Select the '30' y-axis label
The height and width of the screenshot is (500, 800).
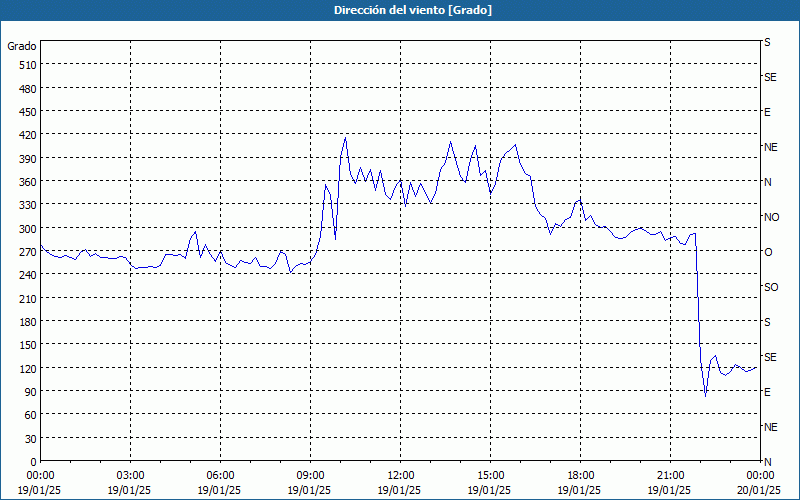click(31, 439)
